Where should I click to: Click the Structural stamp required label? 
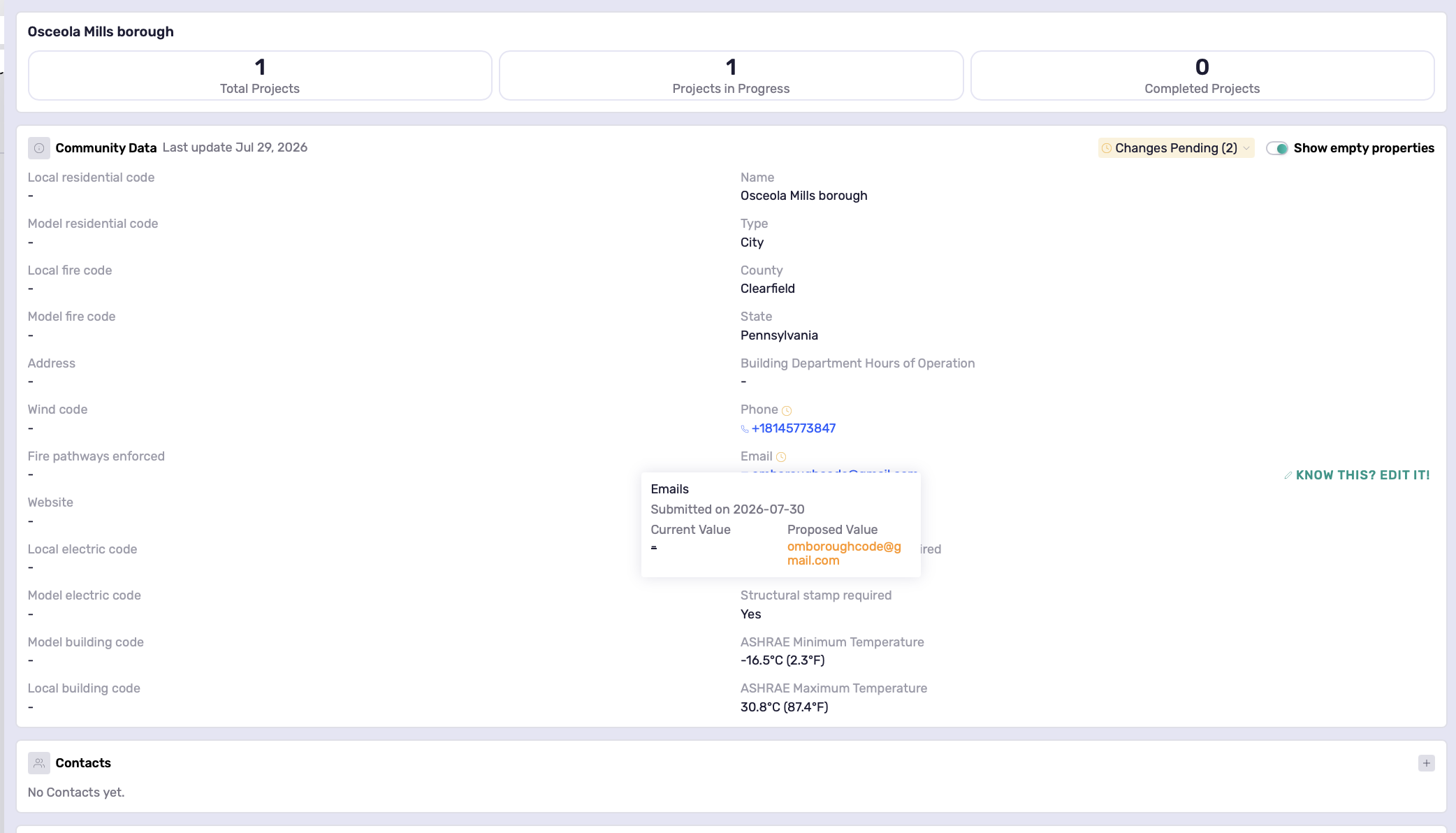pyautogui.click(x=816, y=595)
